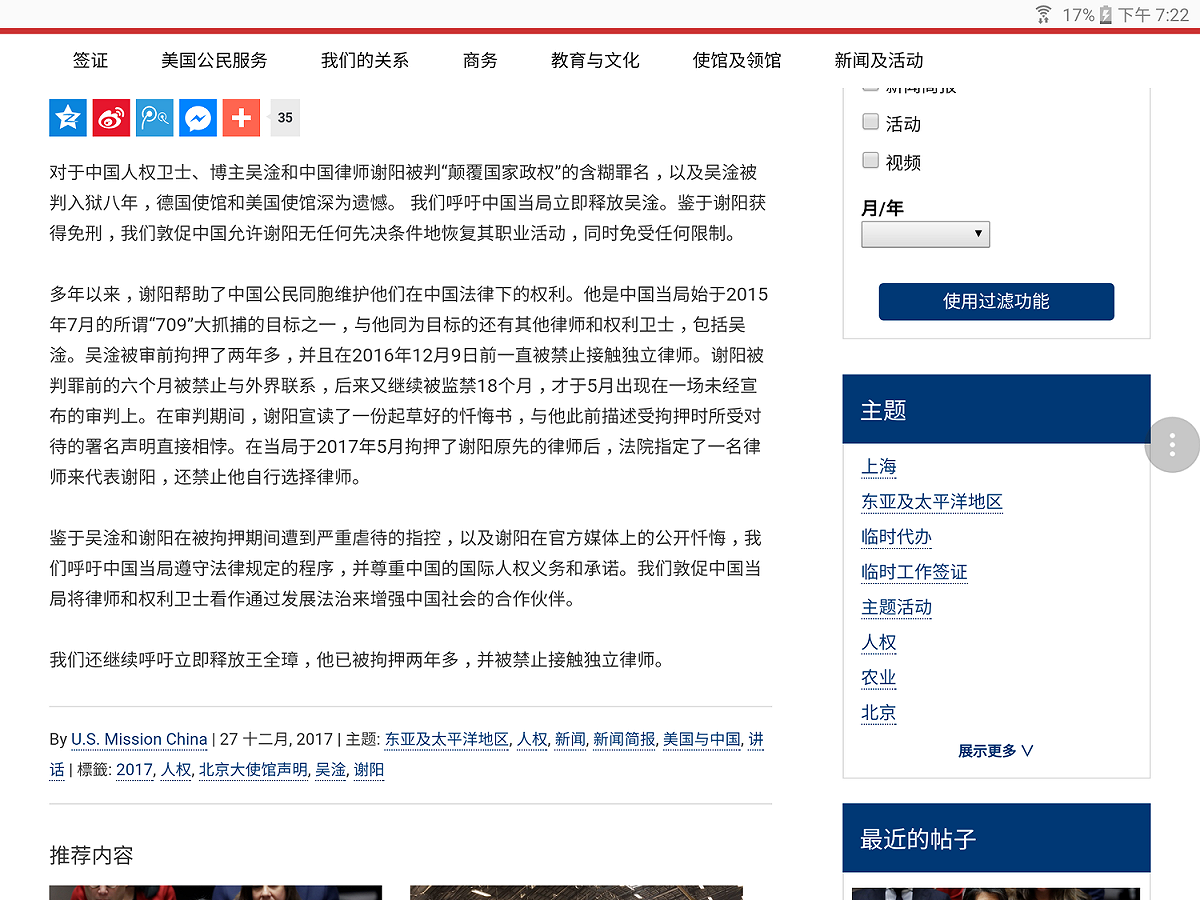Share article via Weibo icon
This screenshot has height=900, width=1200.
tap(111, 118)
